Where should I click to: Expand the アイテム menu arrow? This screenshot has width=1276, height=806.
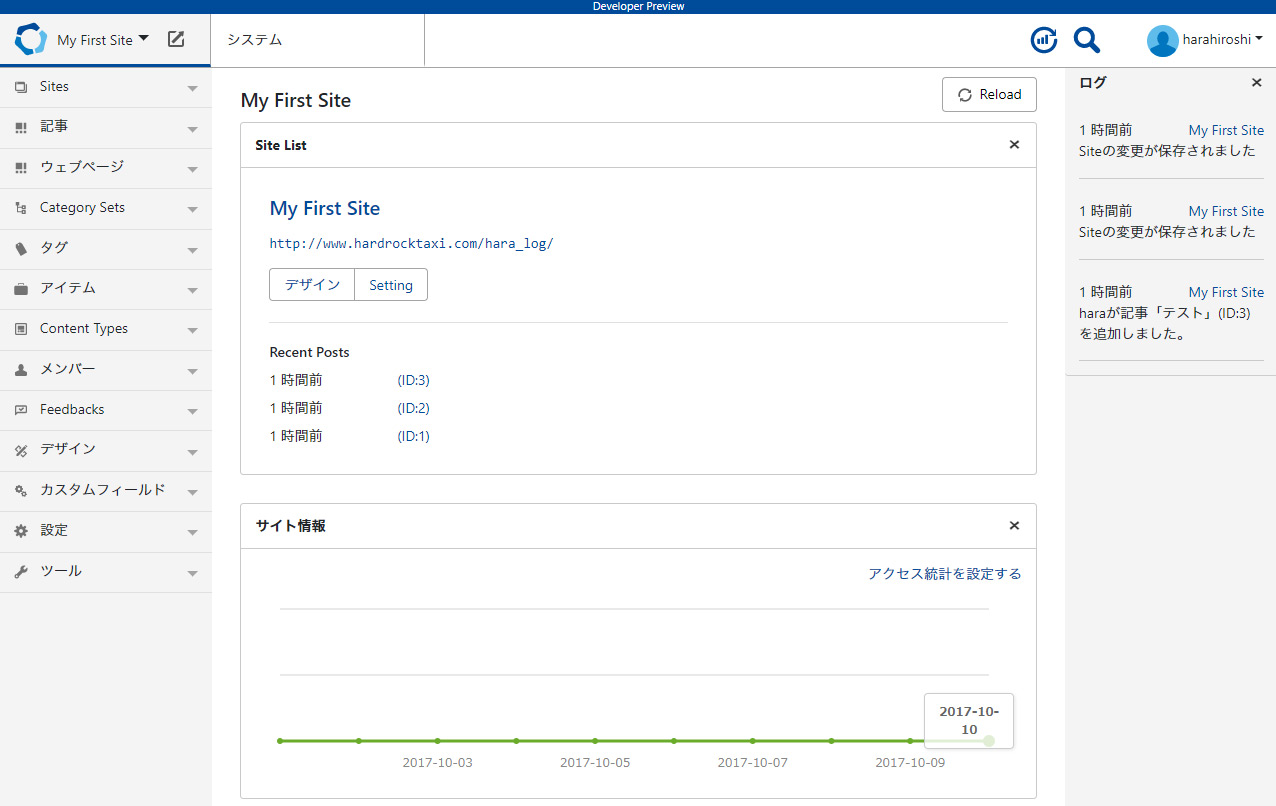tap(193, 291)
